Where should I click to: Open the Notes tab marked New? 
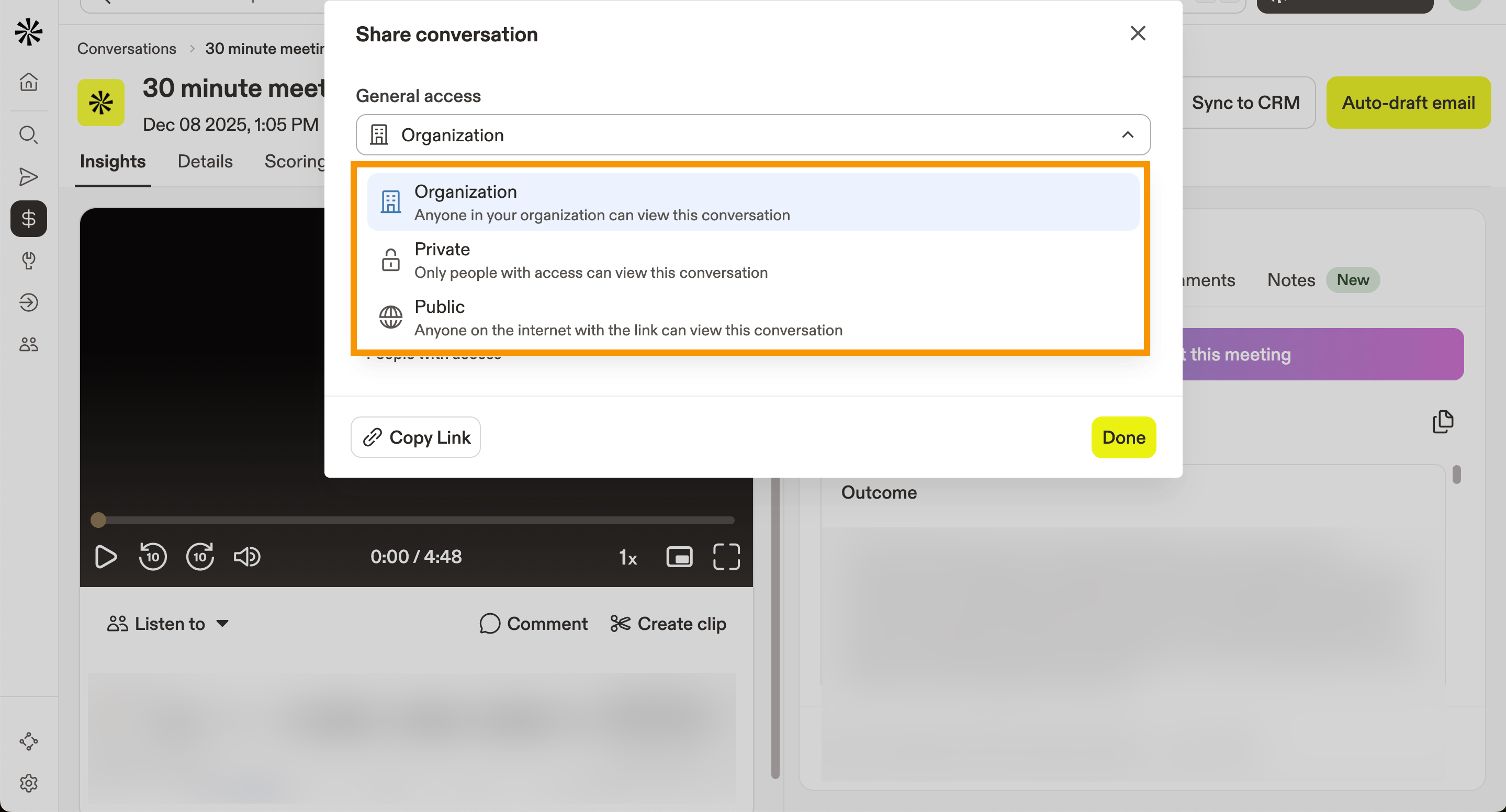(x=1290, y=280)
